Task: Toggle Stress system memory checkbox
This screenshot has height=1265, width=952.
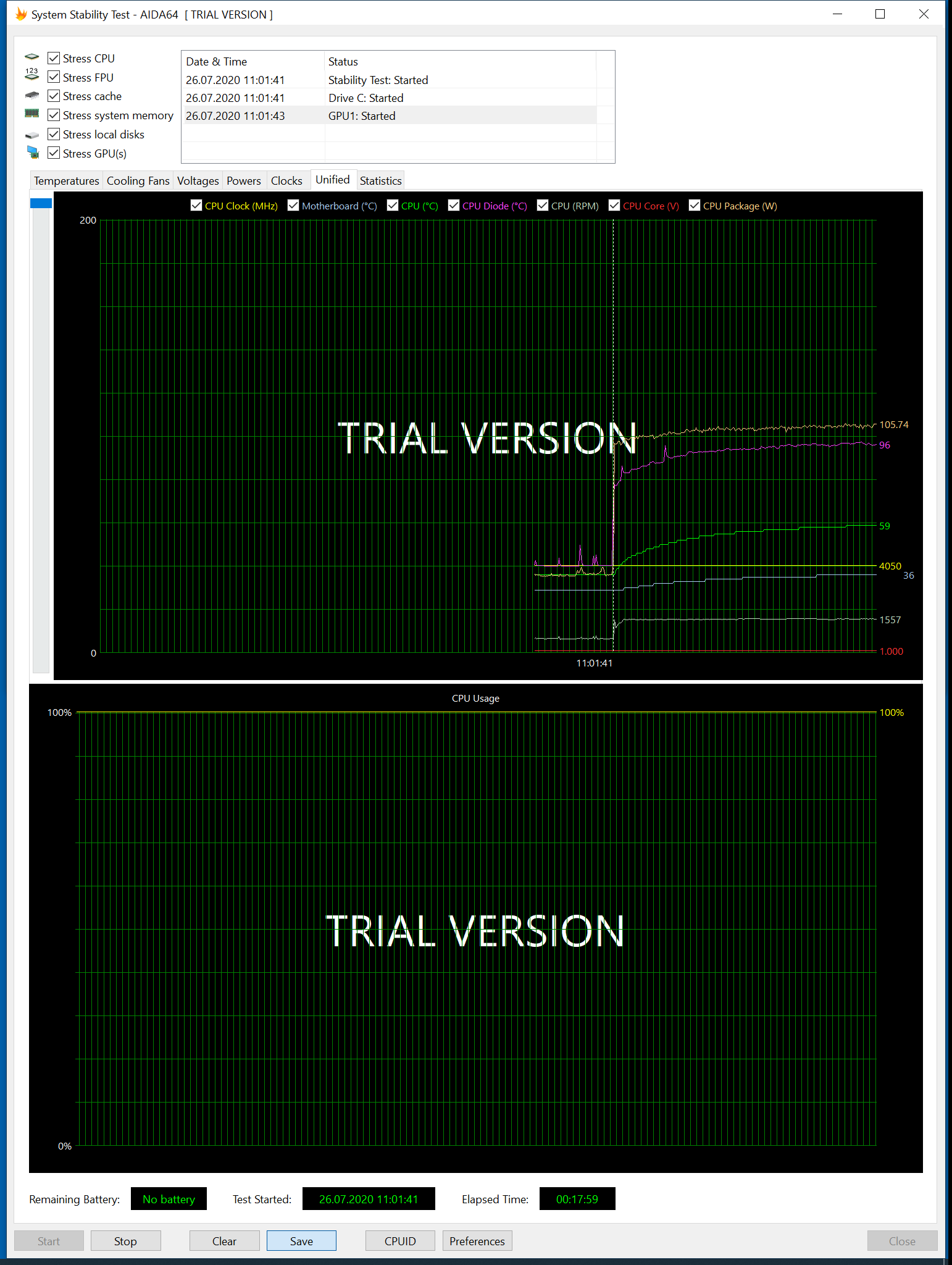Action: 54,115
